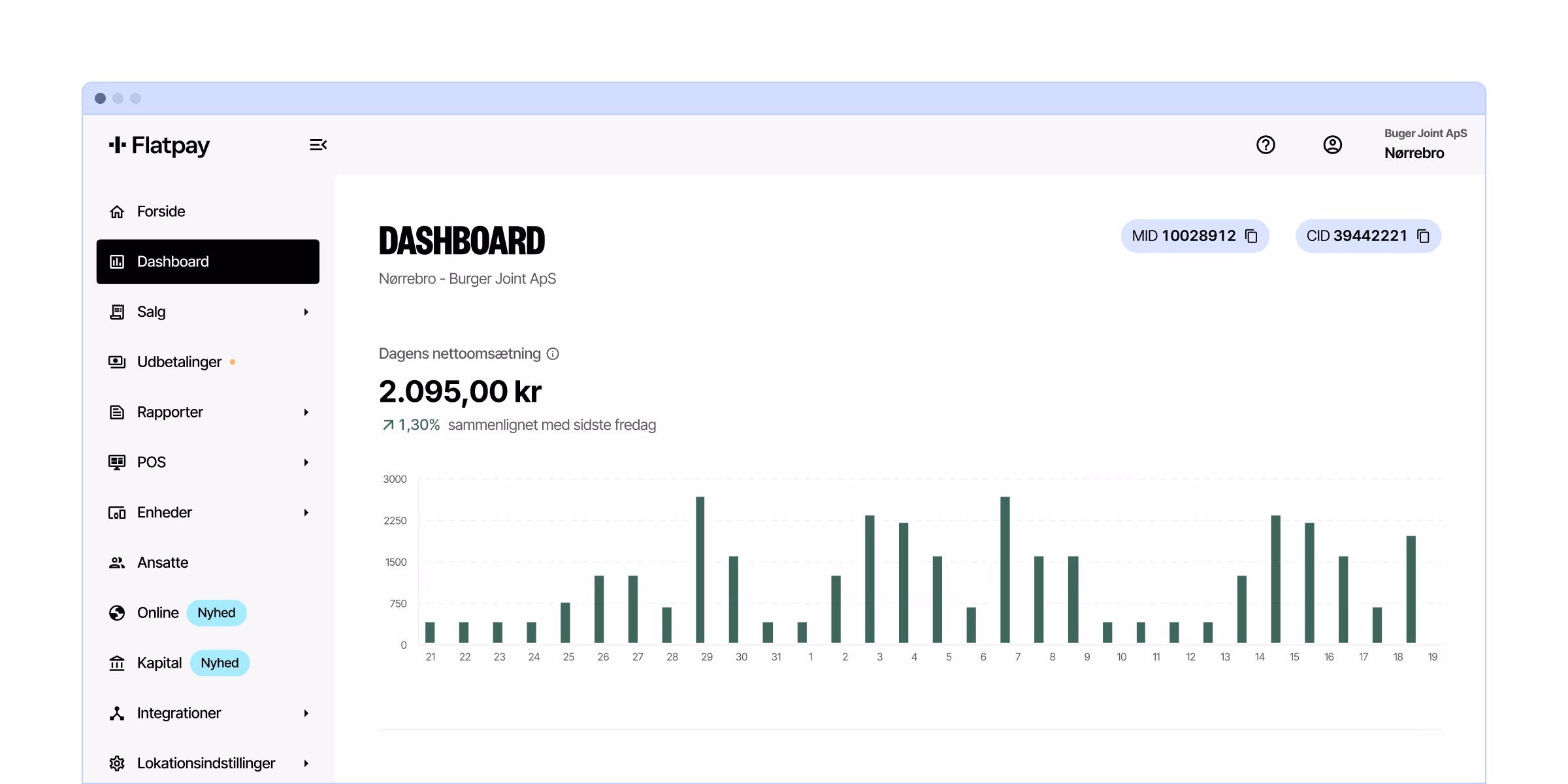
Task: Copy the MID 10028912 number
Action: pyautogui.click(x=1251, y=236)
